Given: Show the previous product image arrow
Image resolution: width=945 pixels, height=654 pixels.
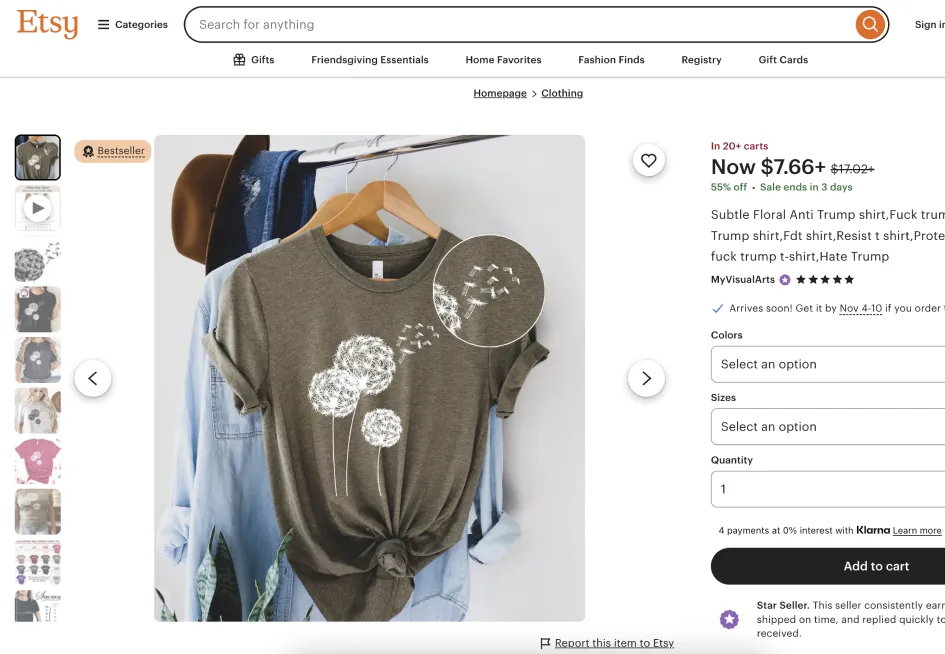Looking at the screenshot, I should pyautogui.click(x=93, y=378).
